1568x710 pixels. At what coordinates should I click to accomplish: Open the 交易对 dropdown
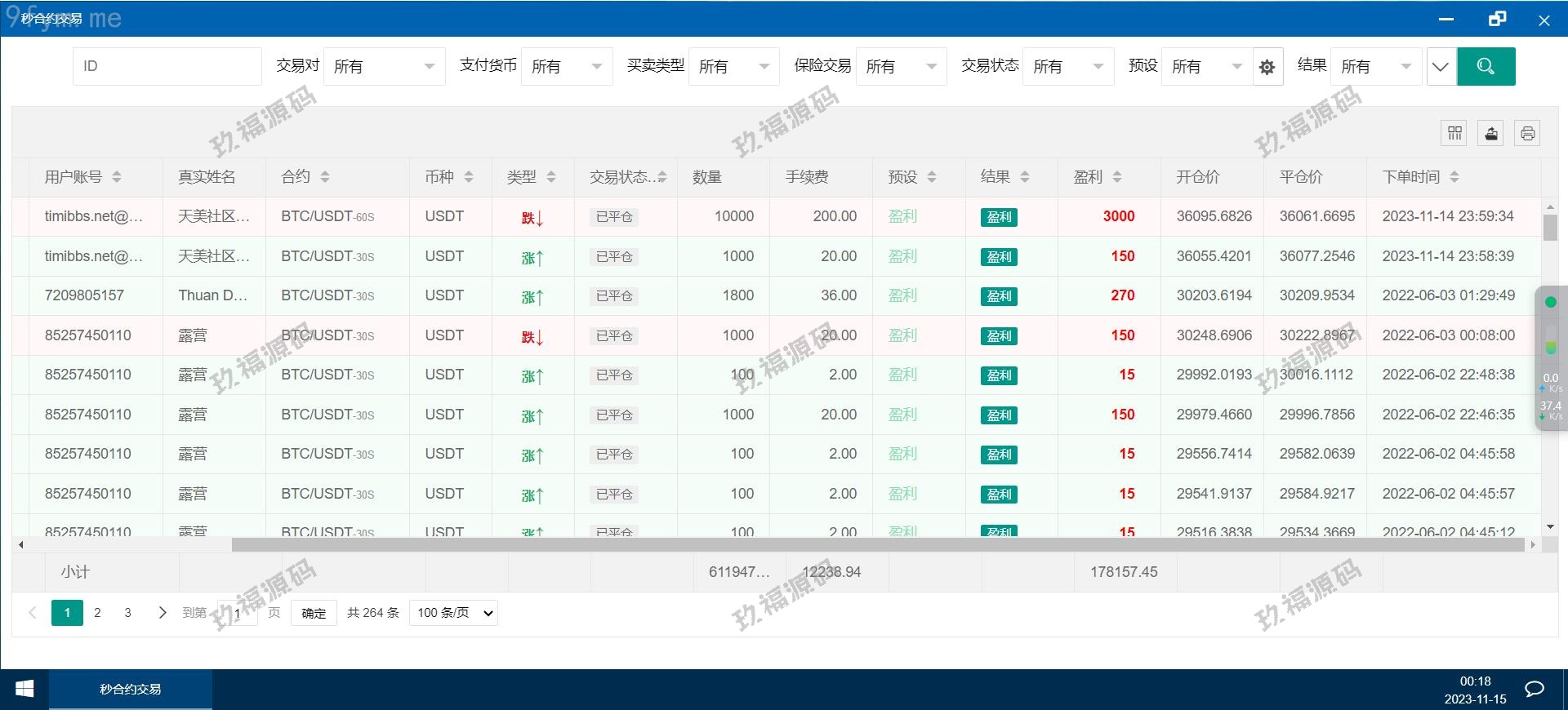click(x=384, y=66)
